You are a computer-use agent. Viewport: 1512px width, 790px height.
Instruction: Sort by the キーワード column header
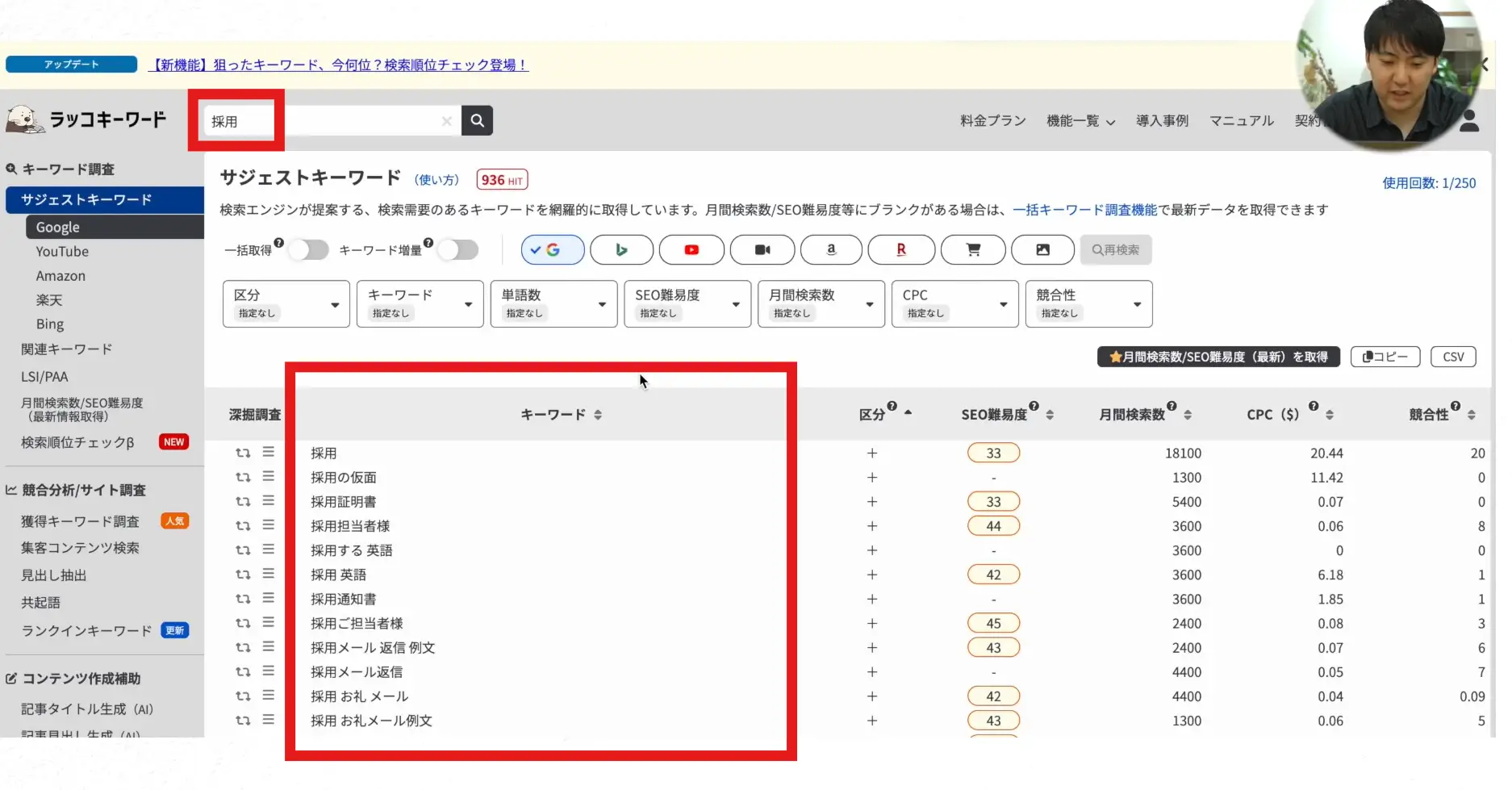[561, 415]
